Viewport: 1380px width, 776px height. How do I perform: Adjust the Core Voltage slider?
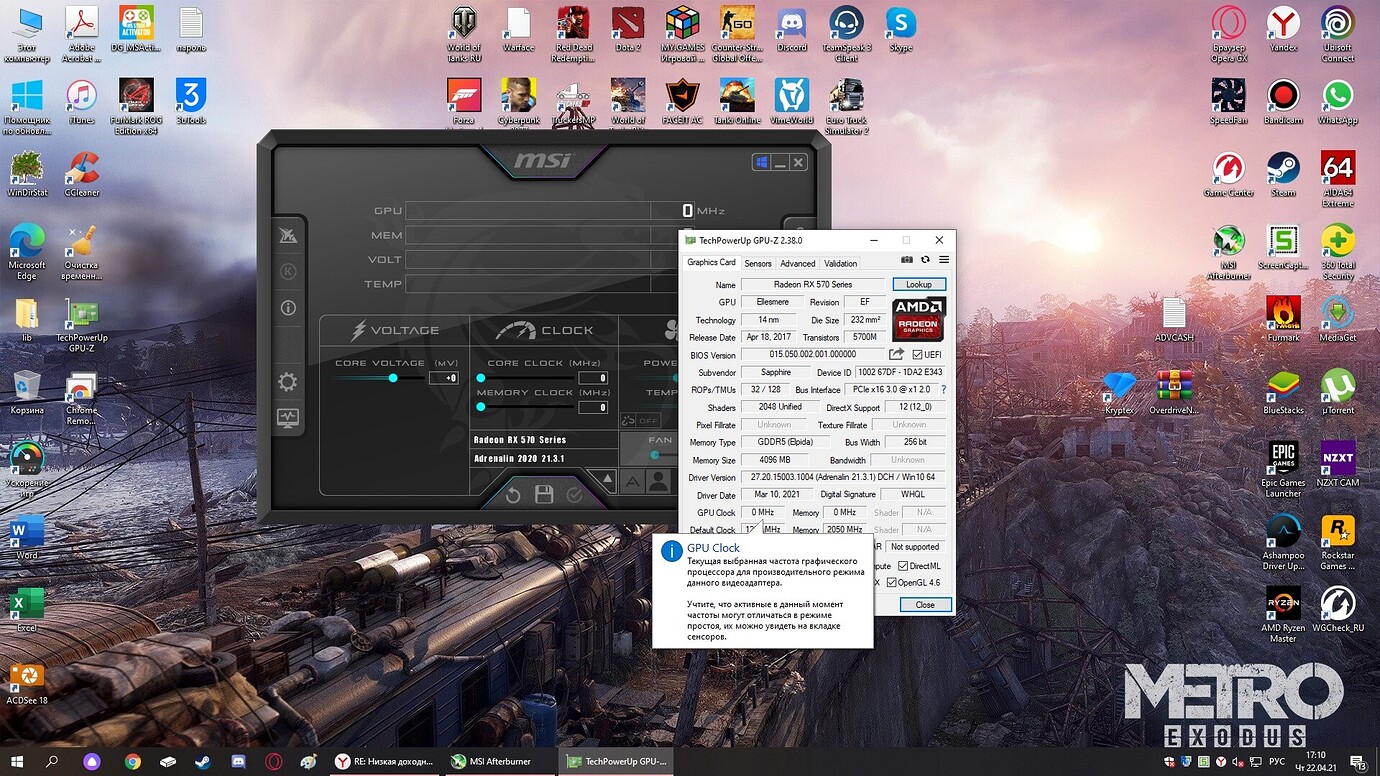pos(393,378)
